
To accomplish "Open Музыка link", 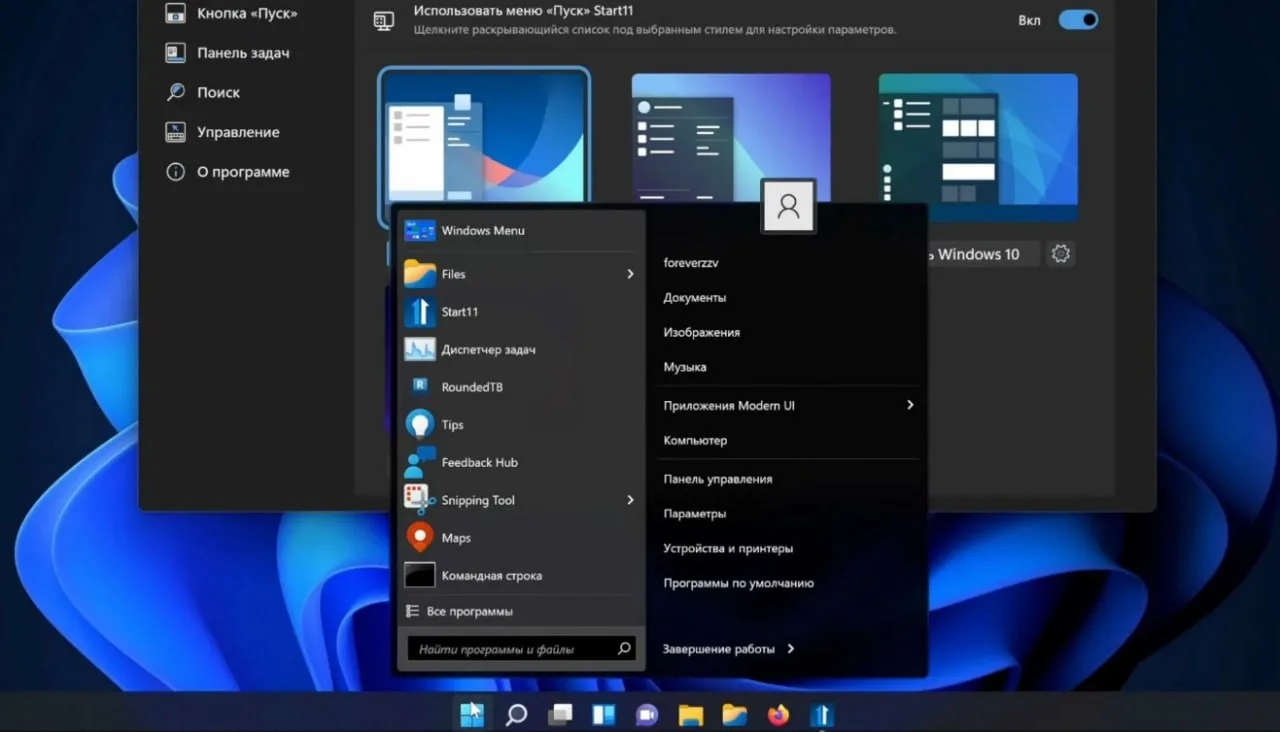I will (685, 367).
